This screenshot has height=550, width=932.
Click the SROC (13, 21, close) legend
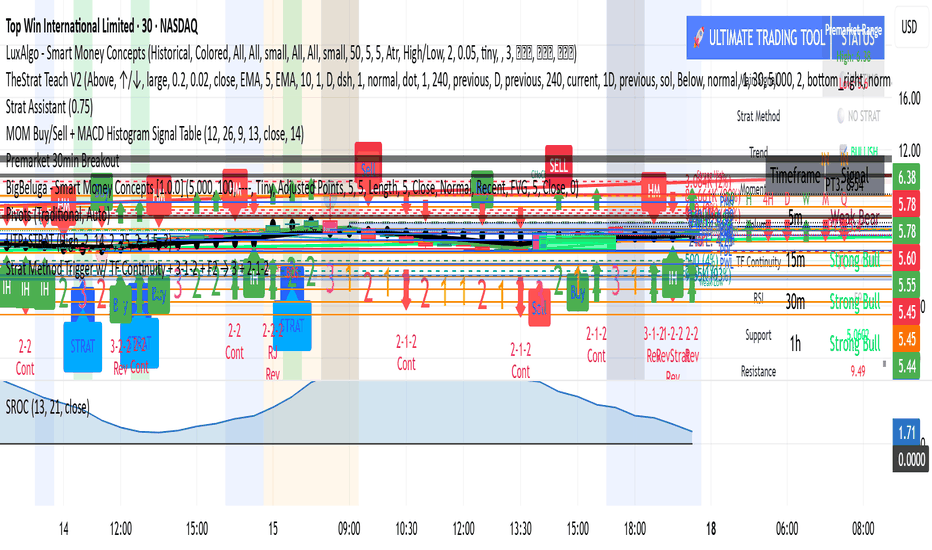[x=48, y=407]
